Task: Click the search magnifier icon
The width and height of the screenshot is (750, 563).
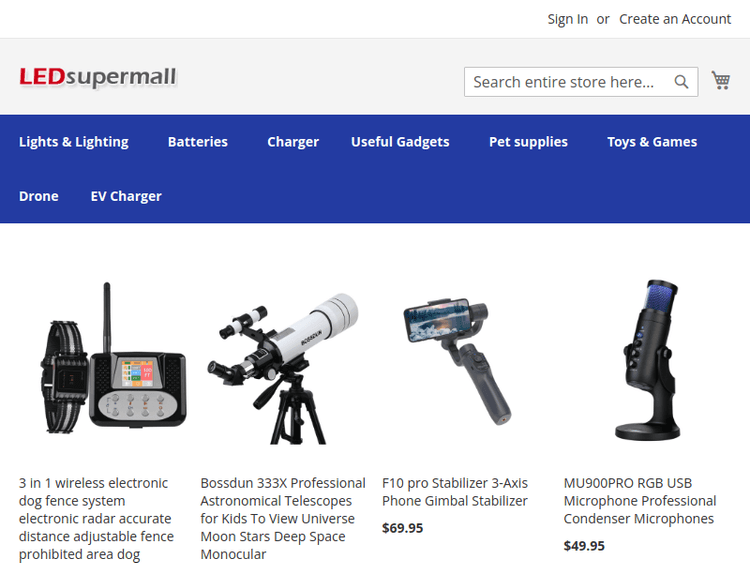Action: (x=681, y=82)
